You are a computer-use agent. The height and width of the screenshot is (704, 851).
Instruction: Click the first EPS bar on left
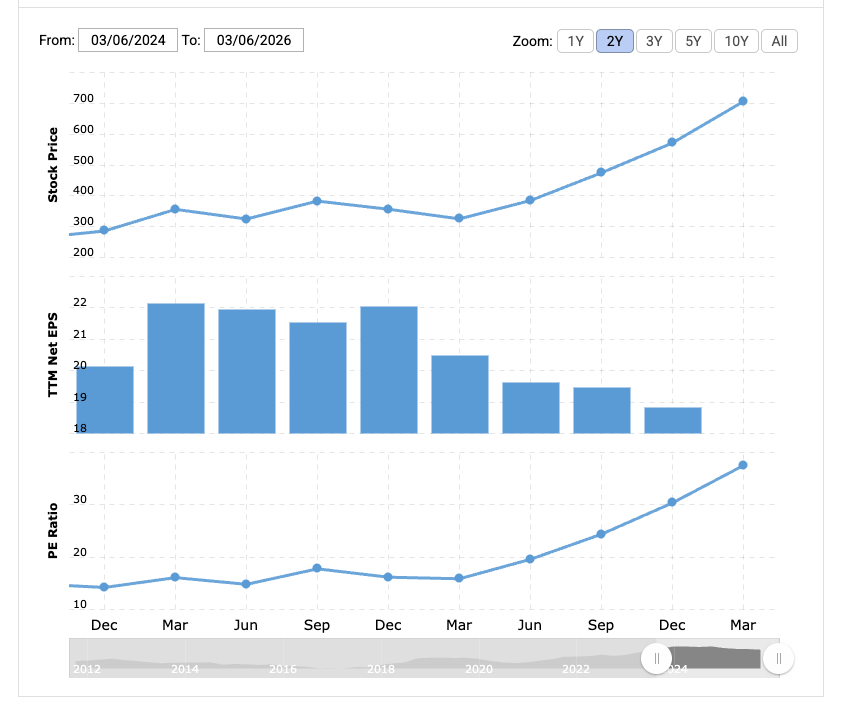coord(104,399)
